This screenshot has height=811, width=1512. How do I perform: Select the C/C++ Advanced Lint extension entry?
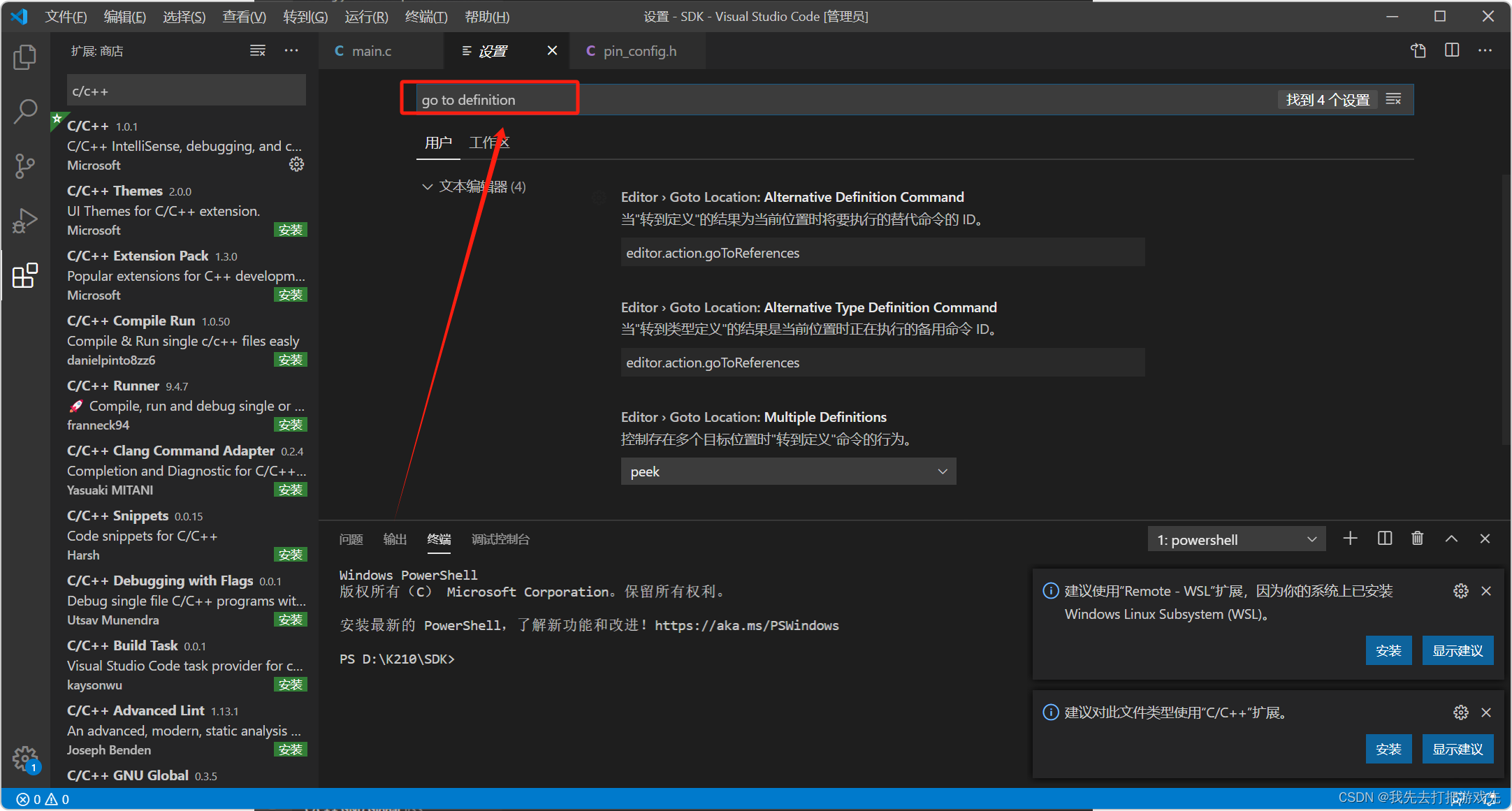[185, 730]
